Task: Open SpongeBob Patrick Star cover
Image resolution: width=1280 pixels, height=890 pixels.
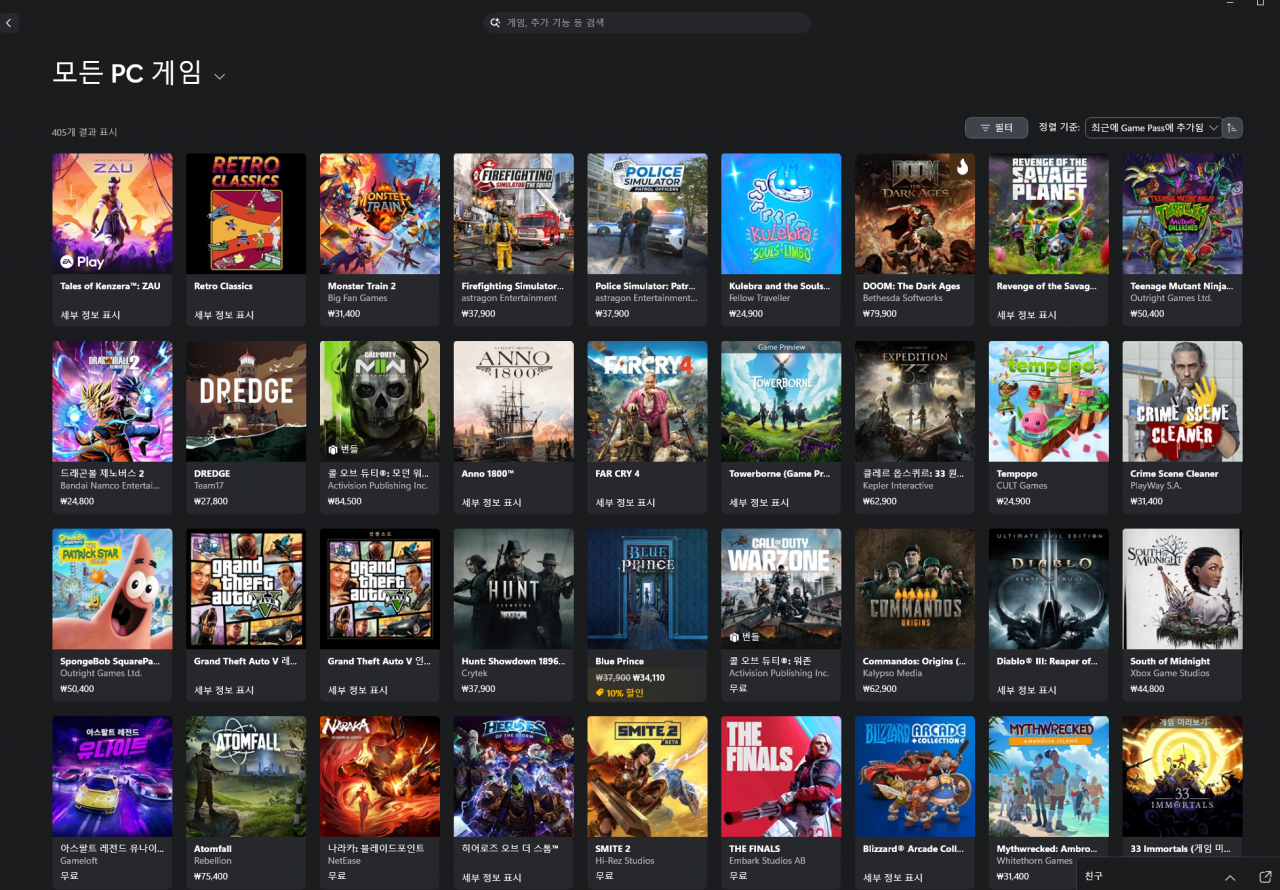Action: pos(112,589)
